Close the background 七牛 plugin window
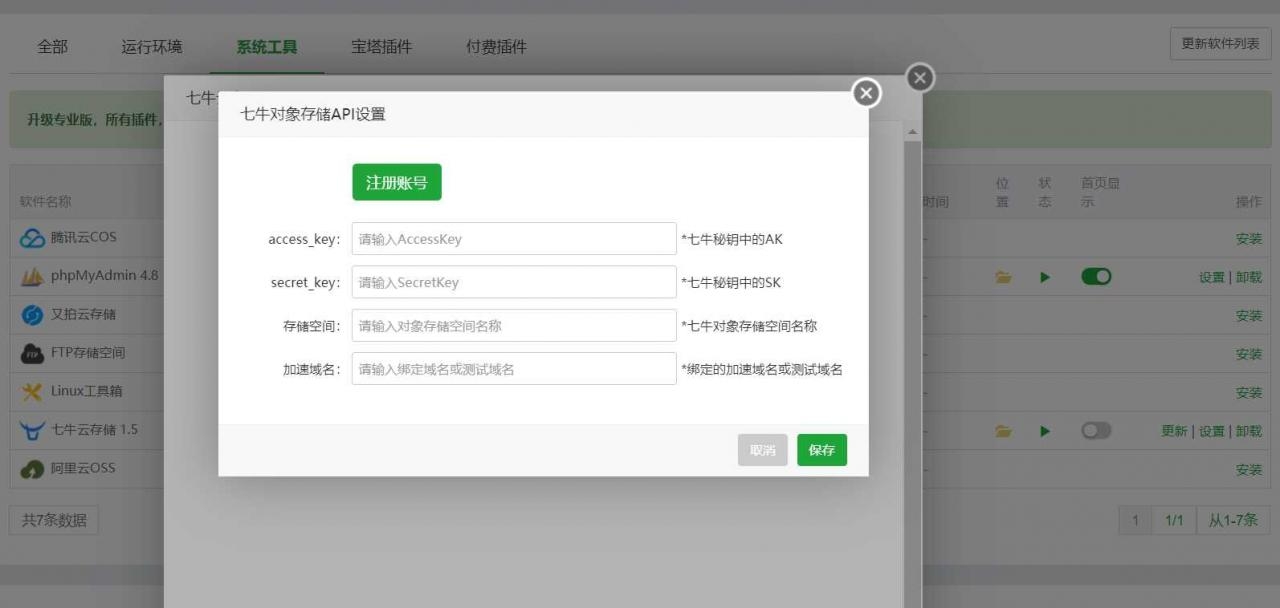Viewport: 1280px width, 608px height. (x=920, y=78)
